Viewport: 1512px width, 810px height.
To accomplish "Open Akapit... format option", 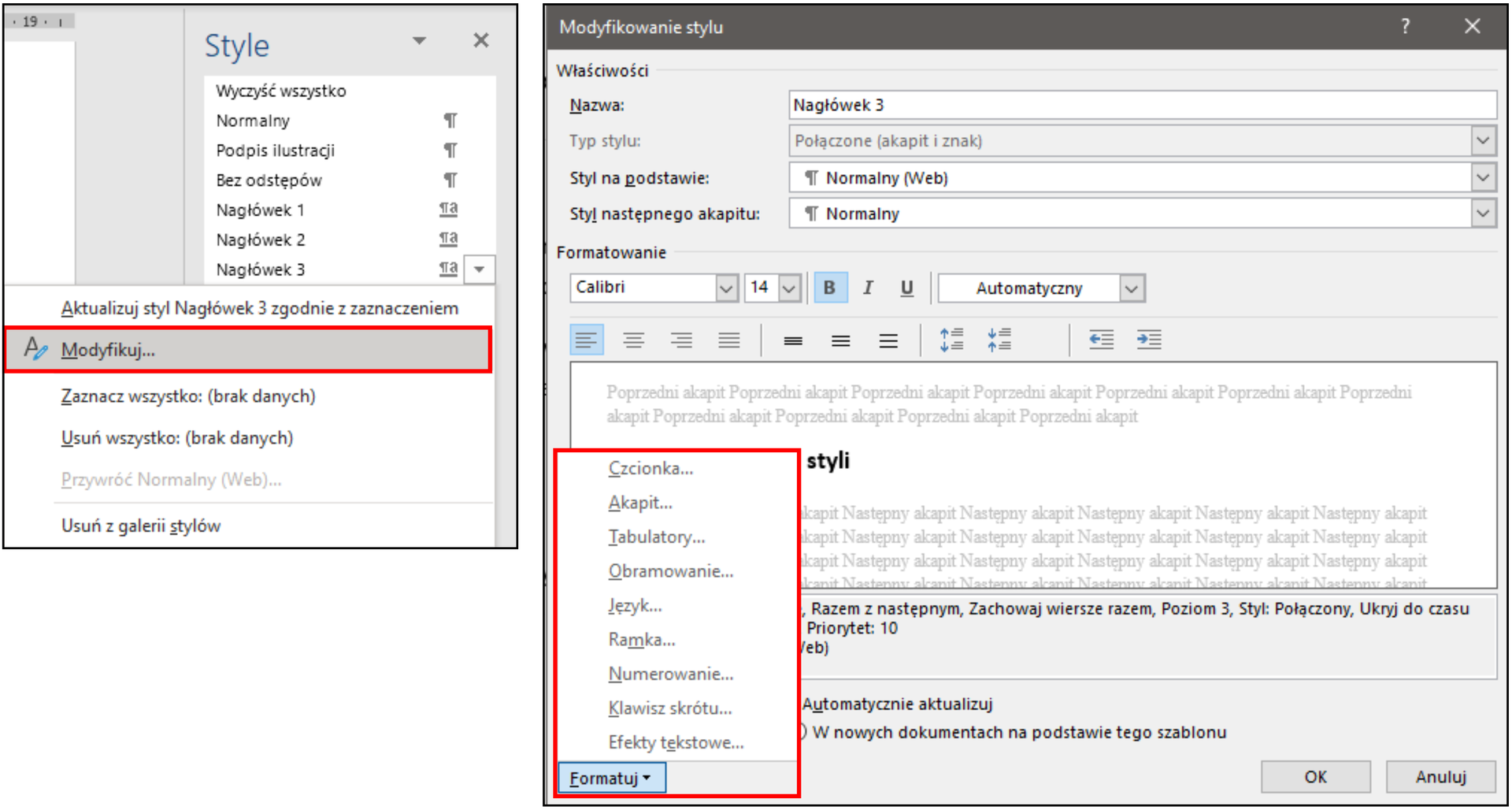I will tap(640, 502).
